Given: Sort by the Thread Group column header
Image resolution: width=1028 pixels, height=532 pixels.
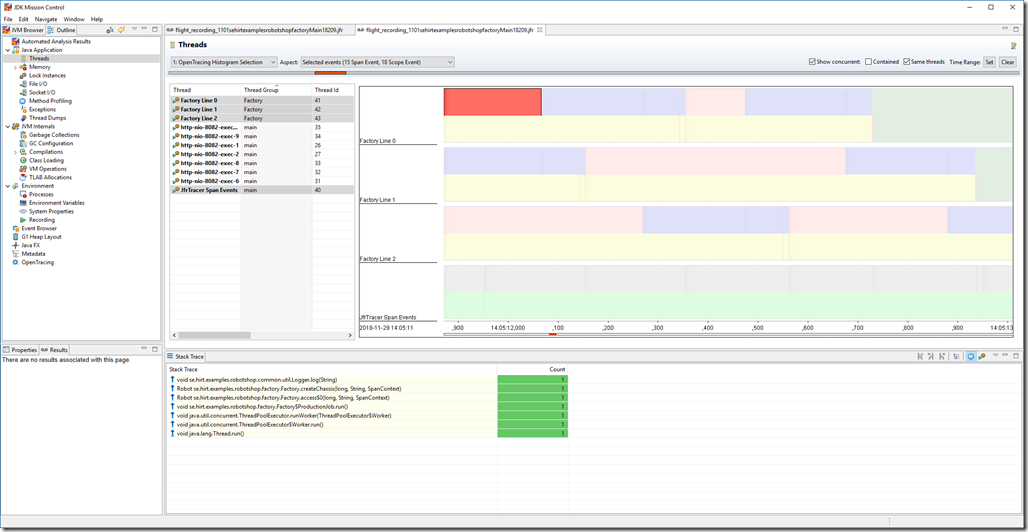Looking at the screenshot, I should (x=276, y=89).
